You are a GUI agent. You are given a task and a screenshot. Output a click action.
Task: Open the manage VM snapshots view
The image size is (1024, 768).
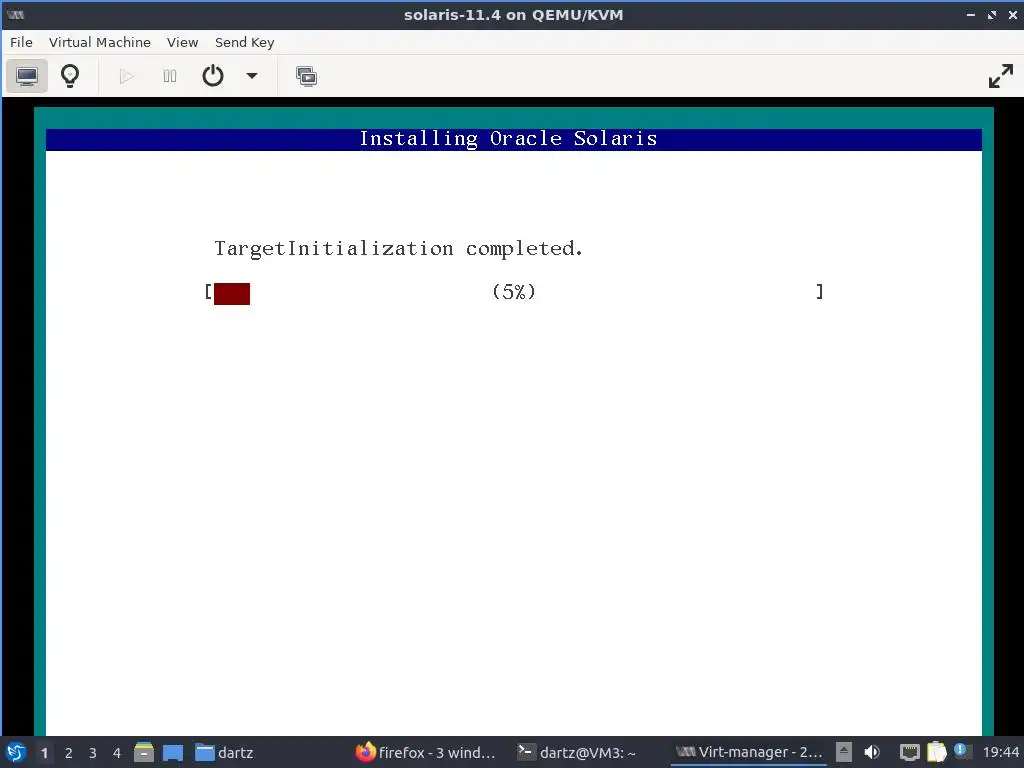coord(306,76)
